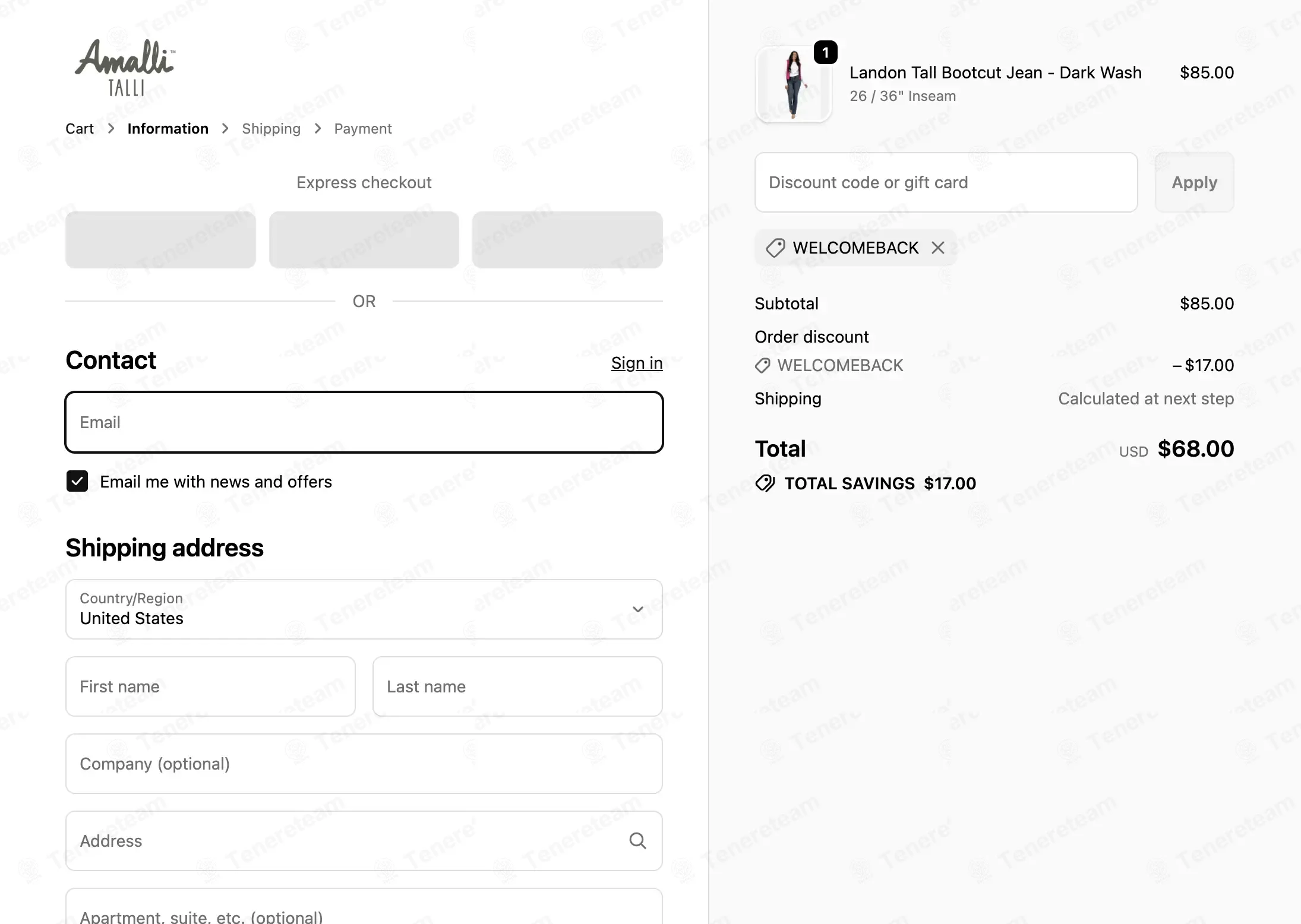Click the Country/Region chevron arrow
1301x924 pixels.
click(x=638, y=609)
